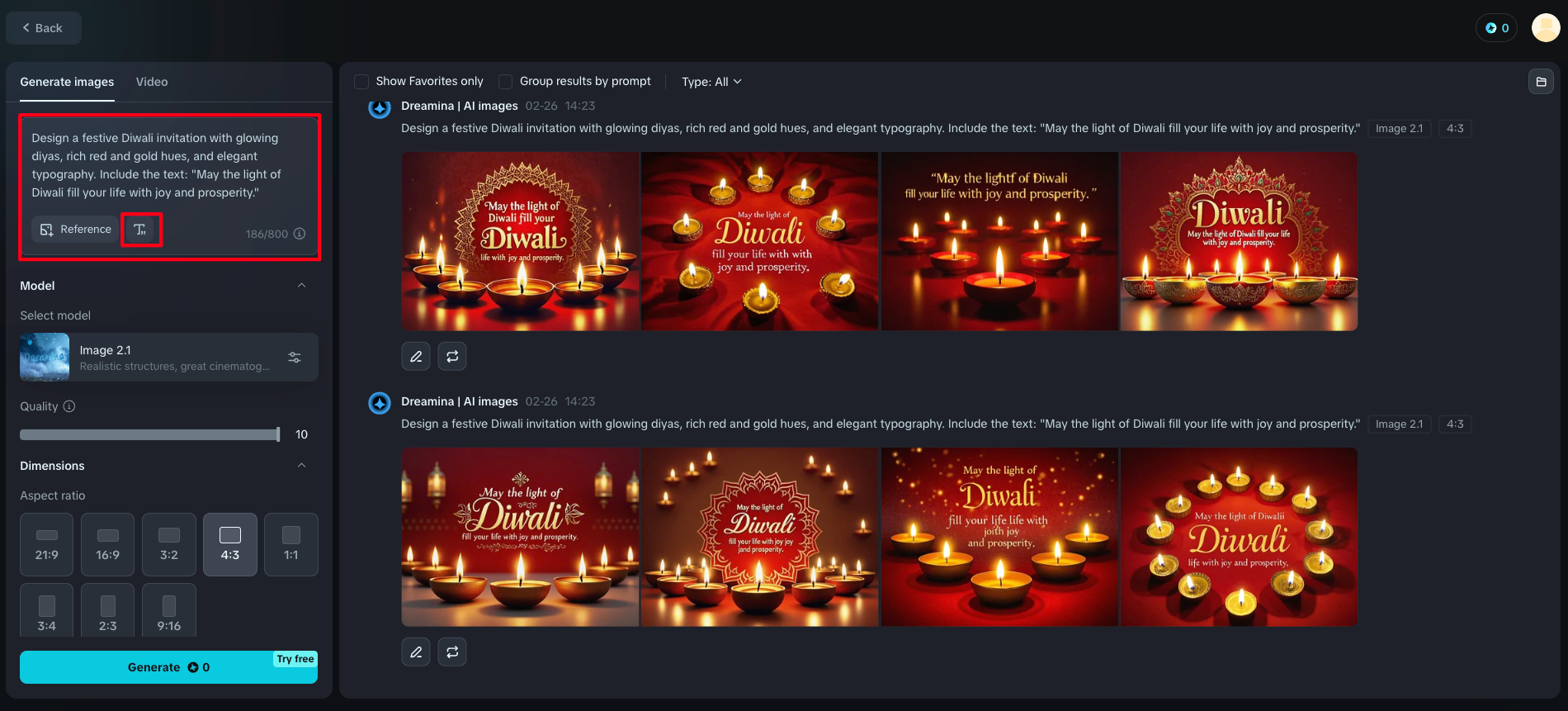Click edit pencil icon under first results
Screen dimensions: 1568x711
pos(416,357)
